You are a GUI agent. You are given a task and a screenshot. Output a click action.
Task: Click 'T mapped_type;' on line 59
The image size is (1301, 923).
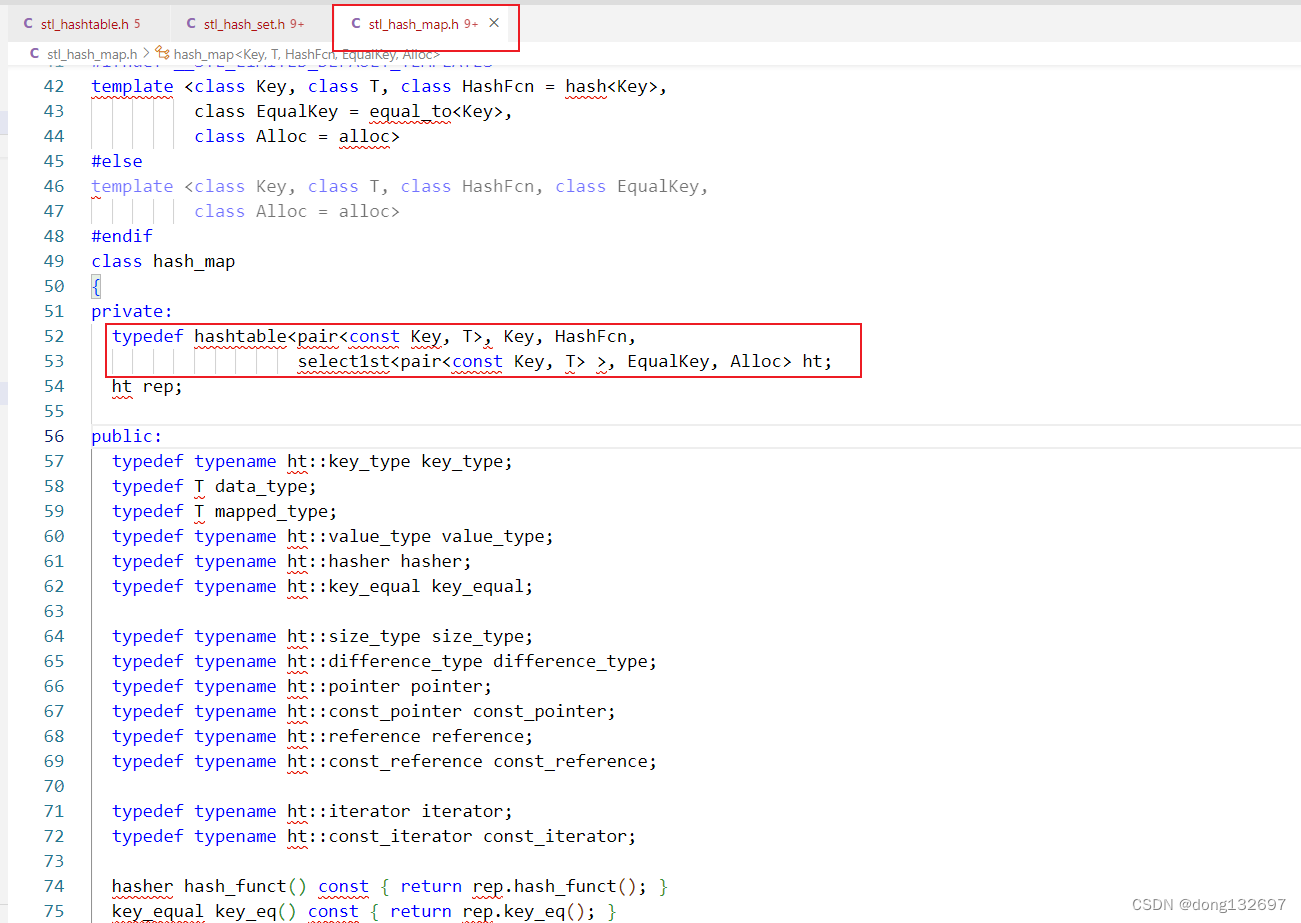pyautogui.click(x=266, y=511)
